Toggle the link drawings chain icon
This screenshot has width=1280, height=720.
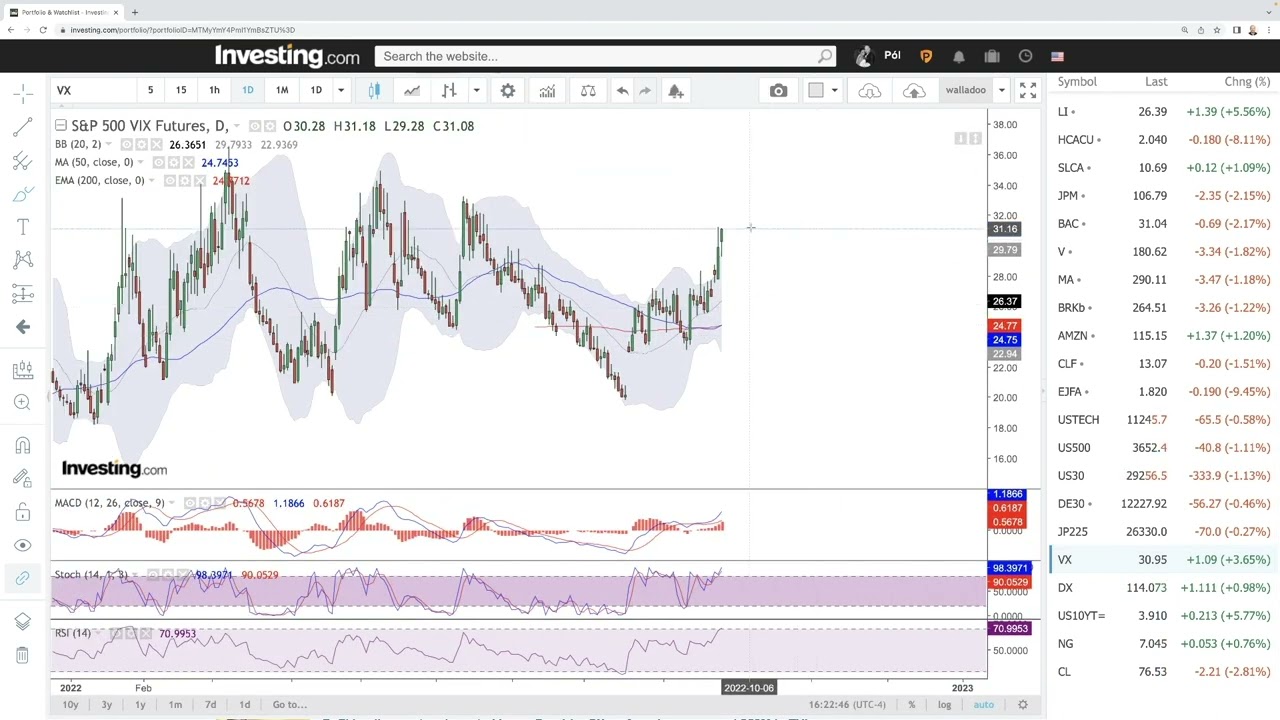22,578
